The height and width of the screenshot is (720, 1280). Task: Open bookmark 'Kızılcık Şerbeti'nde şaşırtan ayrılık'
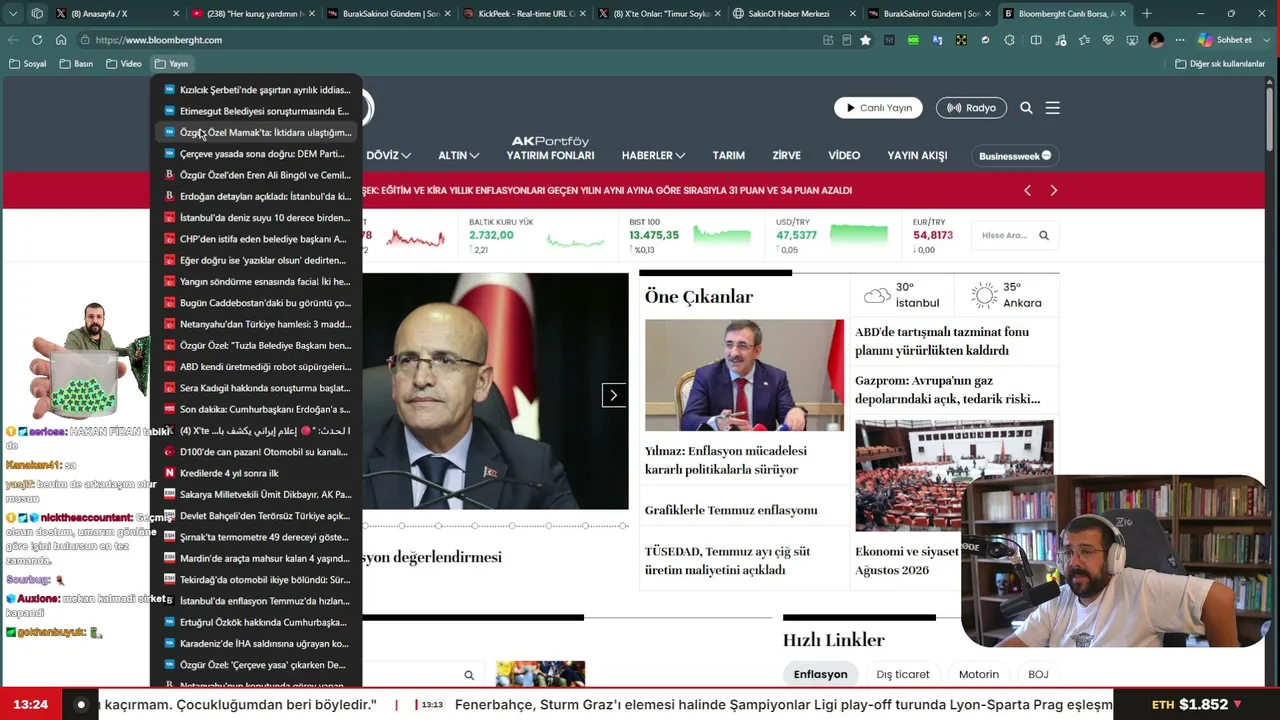257,90
